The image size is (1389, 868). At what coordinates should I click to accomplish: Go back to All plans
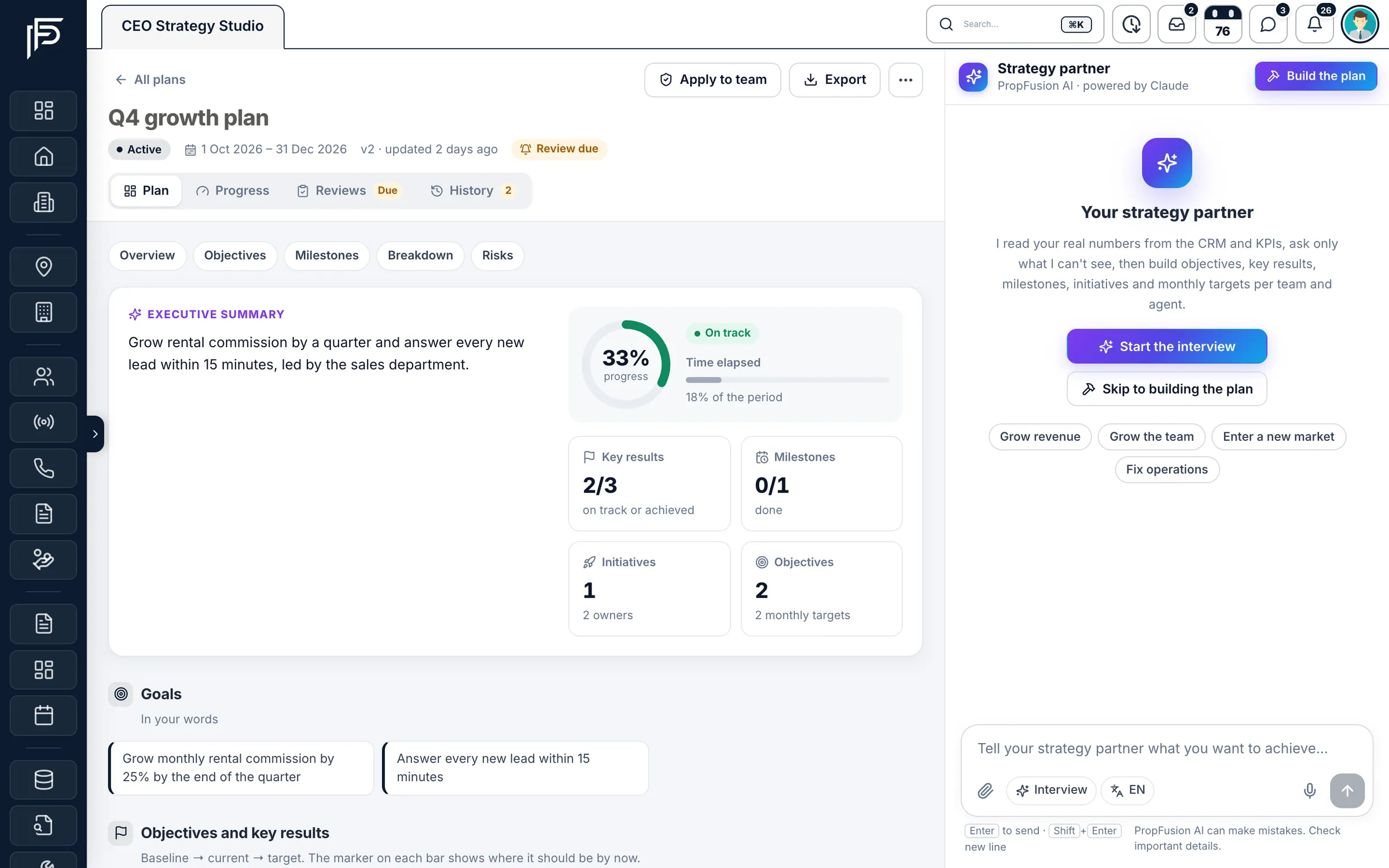click(150, 80)
